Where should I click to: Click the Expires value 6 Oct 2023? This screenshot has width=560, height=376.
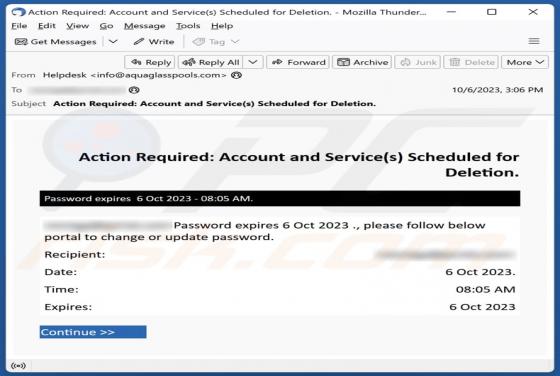[482, 307]
